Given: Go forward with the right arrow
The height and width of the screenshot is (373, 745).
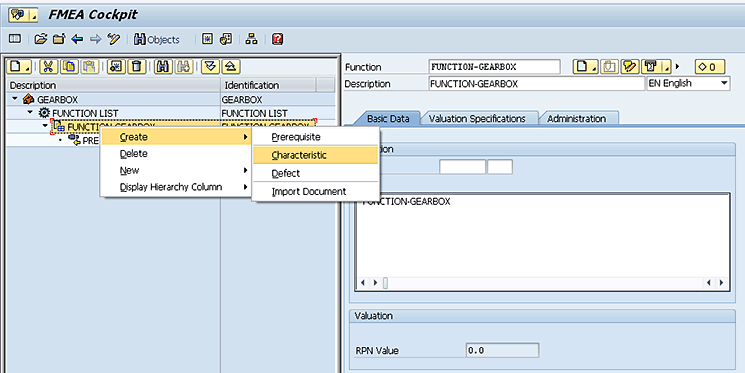Looking at the screenshot, I should tap(96, 39).
